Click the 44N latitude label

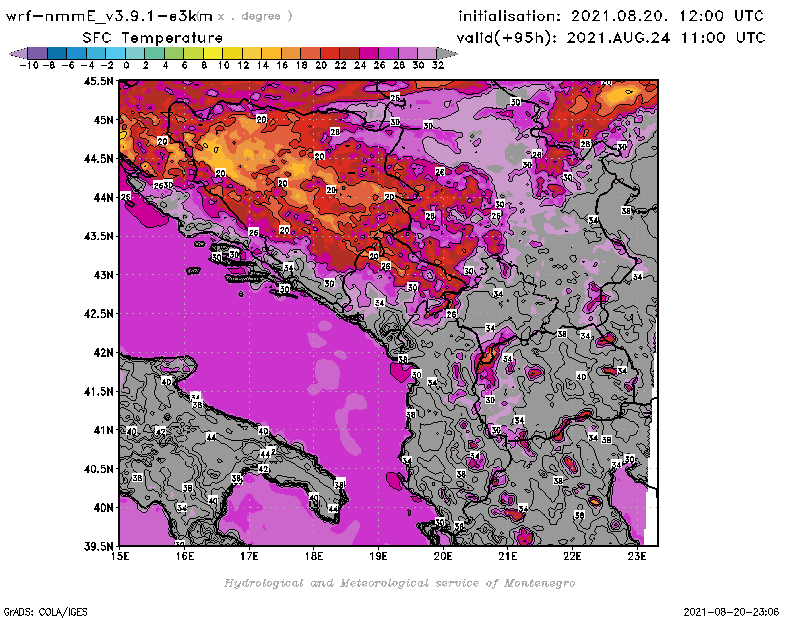(x=103, y=197)
